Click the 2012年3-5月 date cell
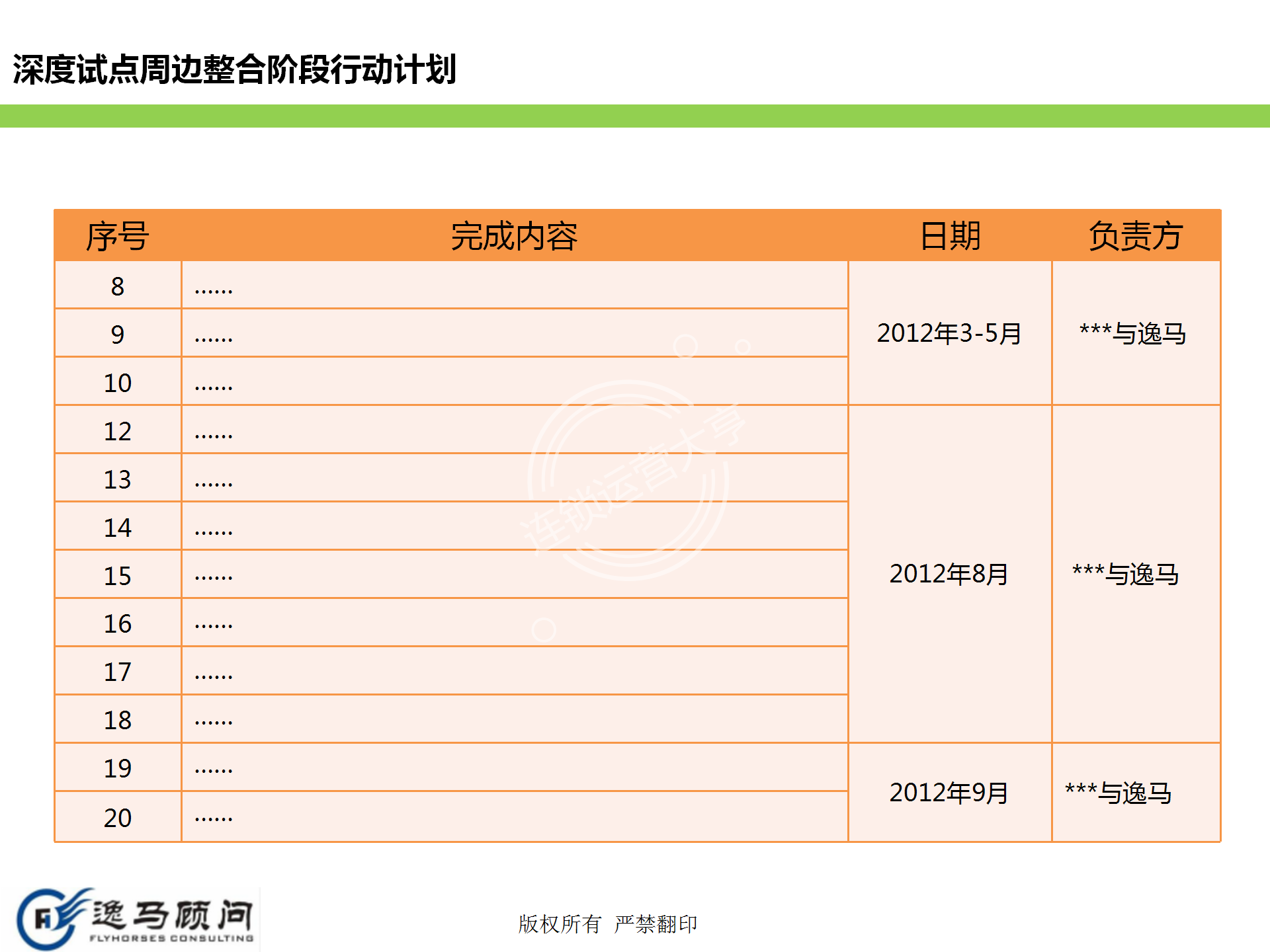Viewport: 1270px width, 952px height. coord(949,333)
